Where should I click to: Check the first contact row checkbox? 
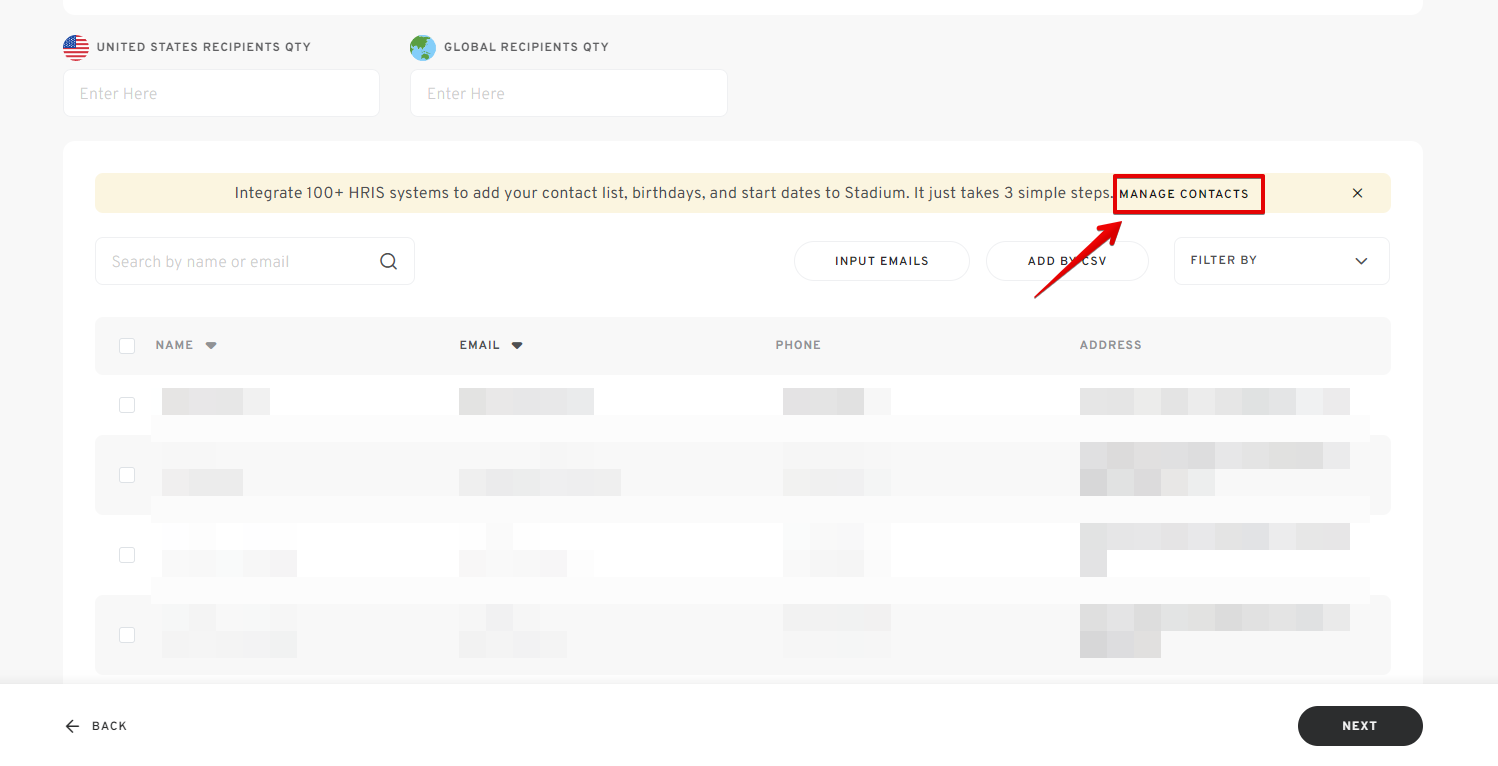[127, 405]
